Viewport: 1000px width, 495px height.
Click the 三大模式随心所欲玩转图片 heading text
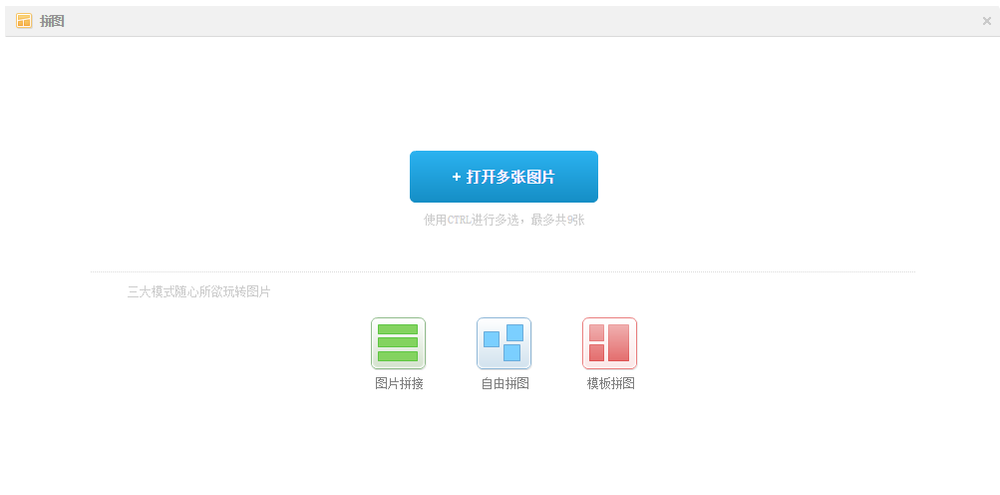[198, 292]
